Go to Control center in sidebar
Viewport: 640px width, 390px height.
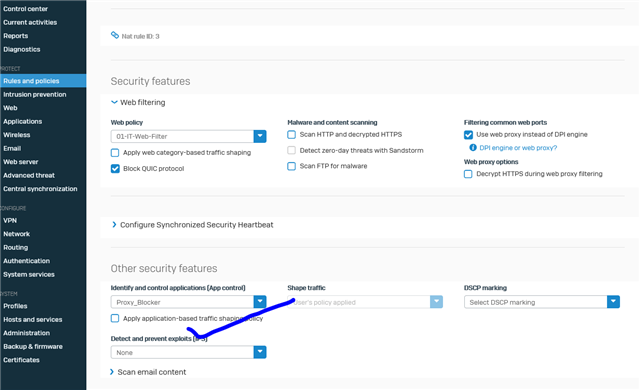[x=25, y=9]
